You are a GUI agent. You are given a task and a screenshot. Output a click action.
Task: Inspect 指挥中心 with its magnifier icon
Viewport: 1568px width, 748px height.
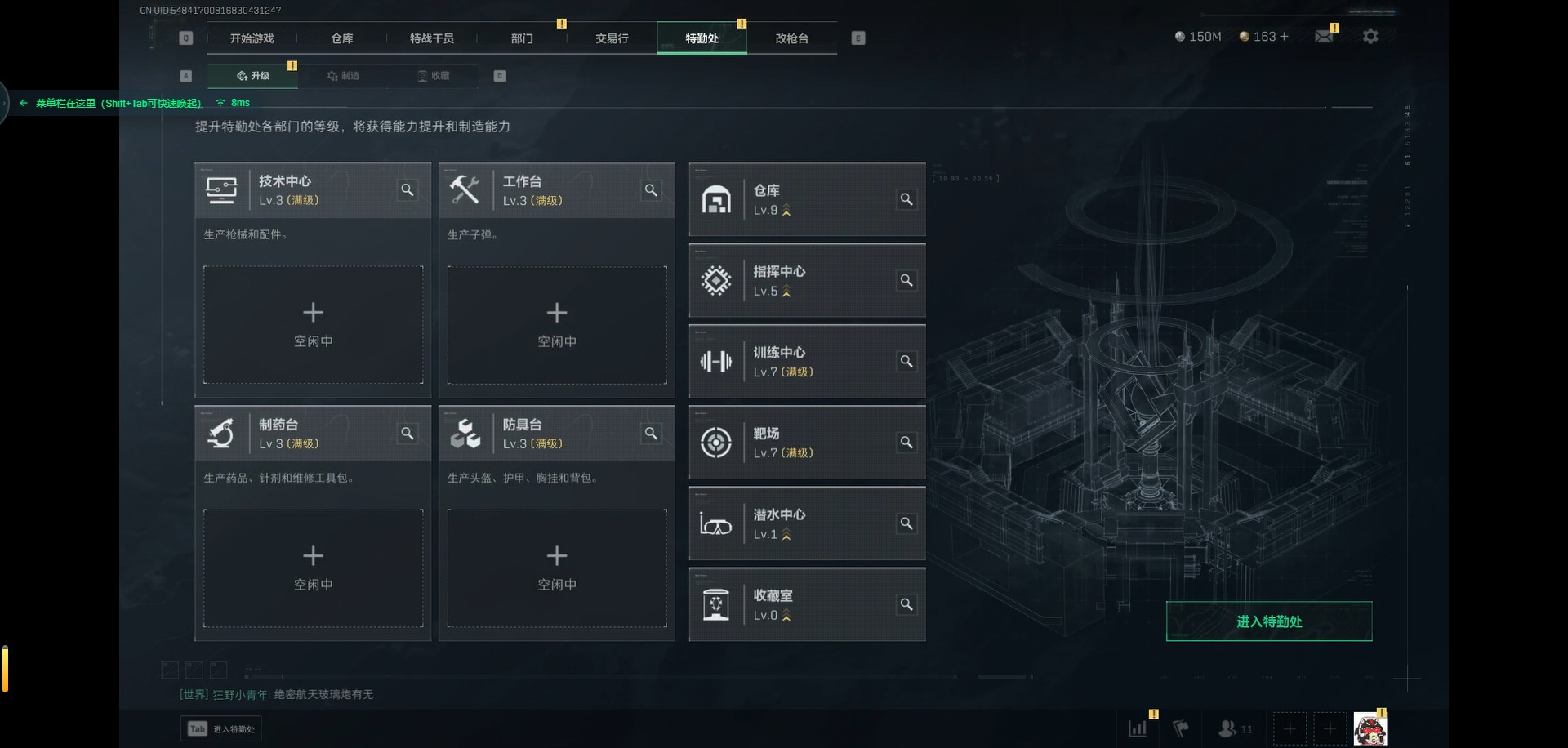(x=906, y=280)
